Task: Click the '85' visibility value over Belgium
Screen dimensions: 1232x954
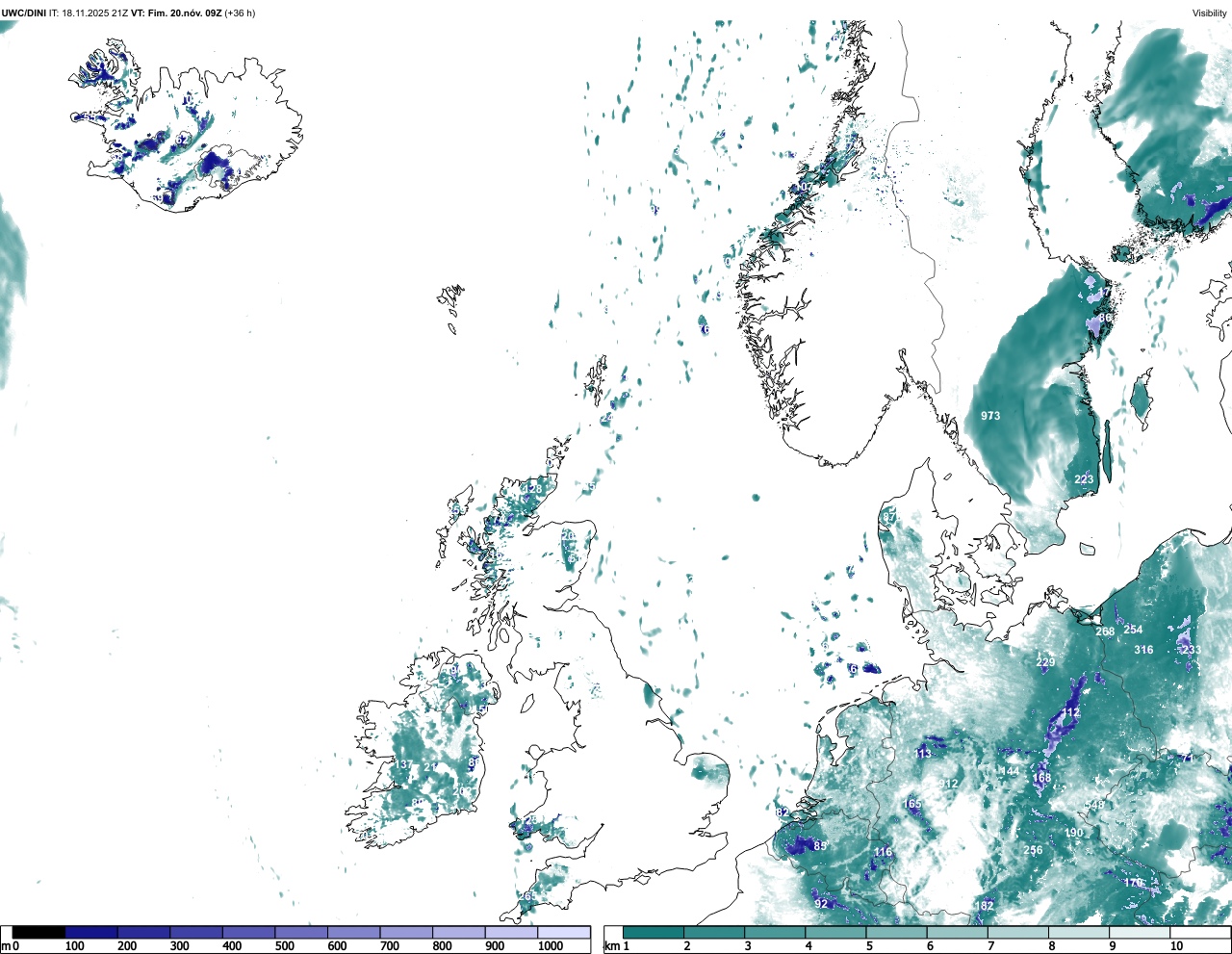Action: [820, 846]
